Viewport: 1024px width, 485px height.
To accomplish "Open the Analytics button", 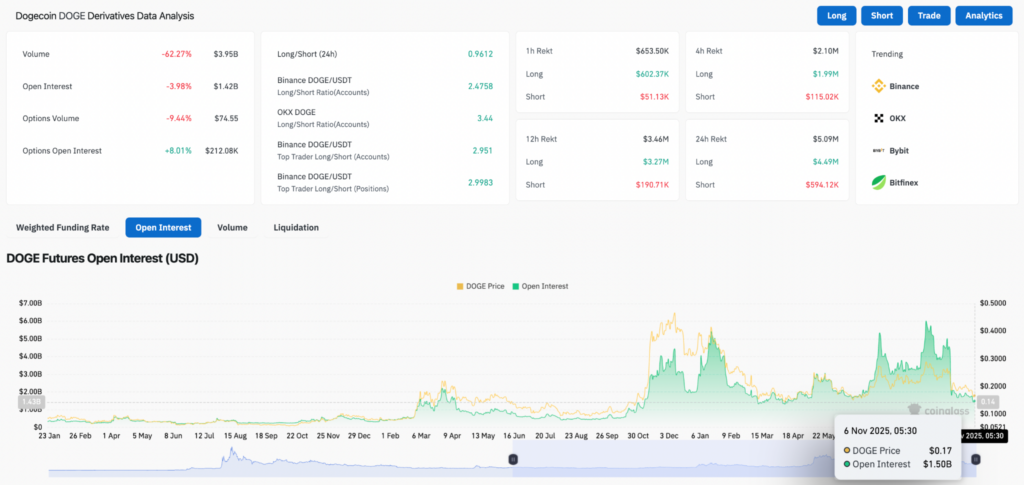I will (x=984, y=15).
